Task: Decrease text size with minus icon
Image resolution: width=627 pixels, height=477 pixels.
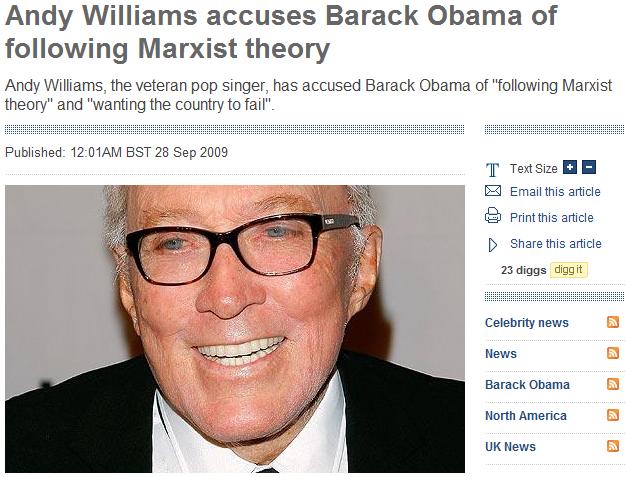Action: tap(589, 167)
